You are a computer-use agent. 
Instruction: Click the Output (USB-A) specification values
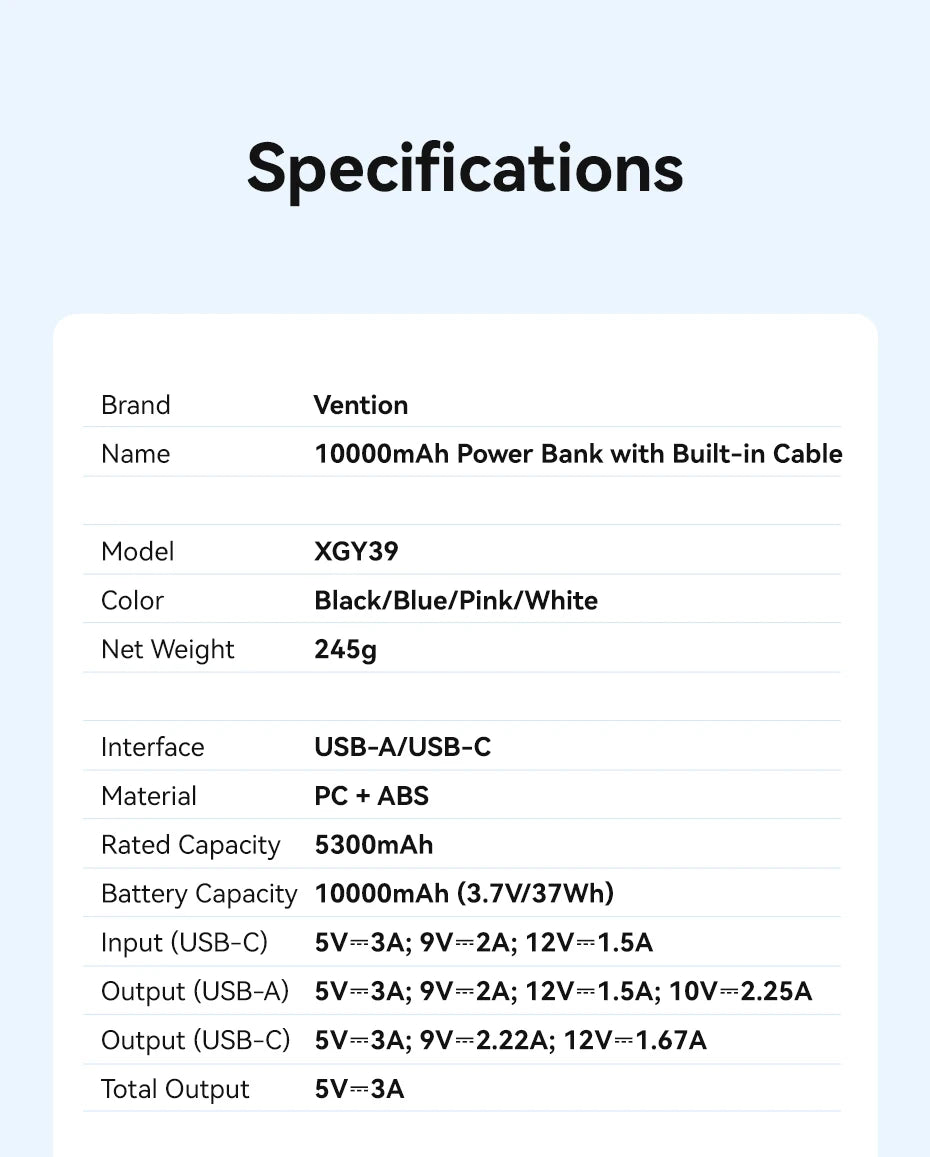[x=563, y=992]
